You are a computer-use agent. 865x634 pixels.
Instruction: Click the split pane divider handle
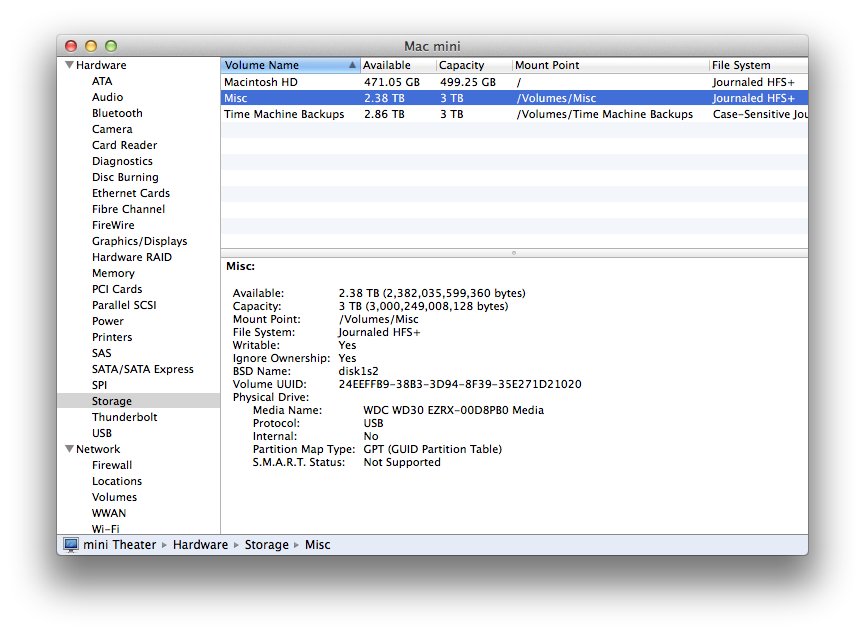point(514,253)
